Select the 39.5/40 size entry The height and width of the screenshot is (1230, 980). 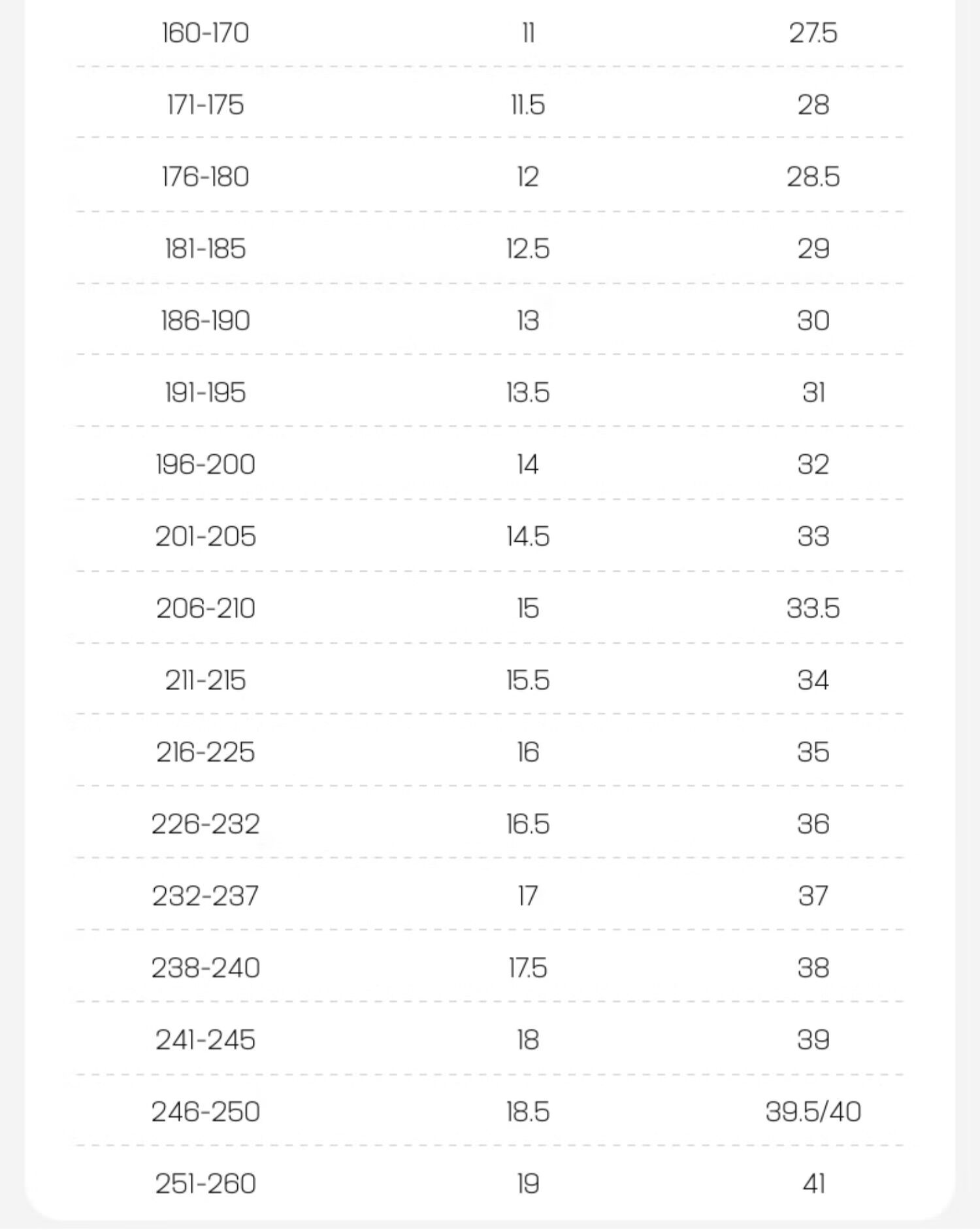point(813,1111)
